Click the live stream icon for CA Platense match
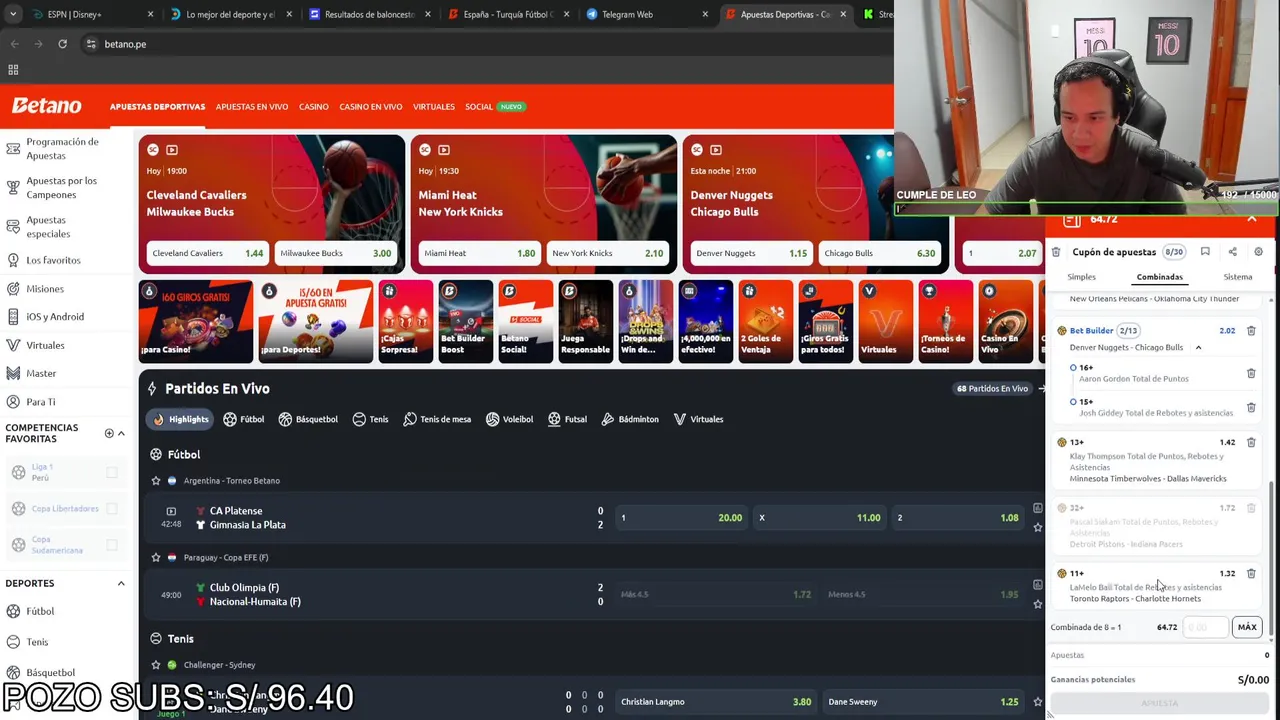1280x720 pixels. pos(171,511)
